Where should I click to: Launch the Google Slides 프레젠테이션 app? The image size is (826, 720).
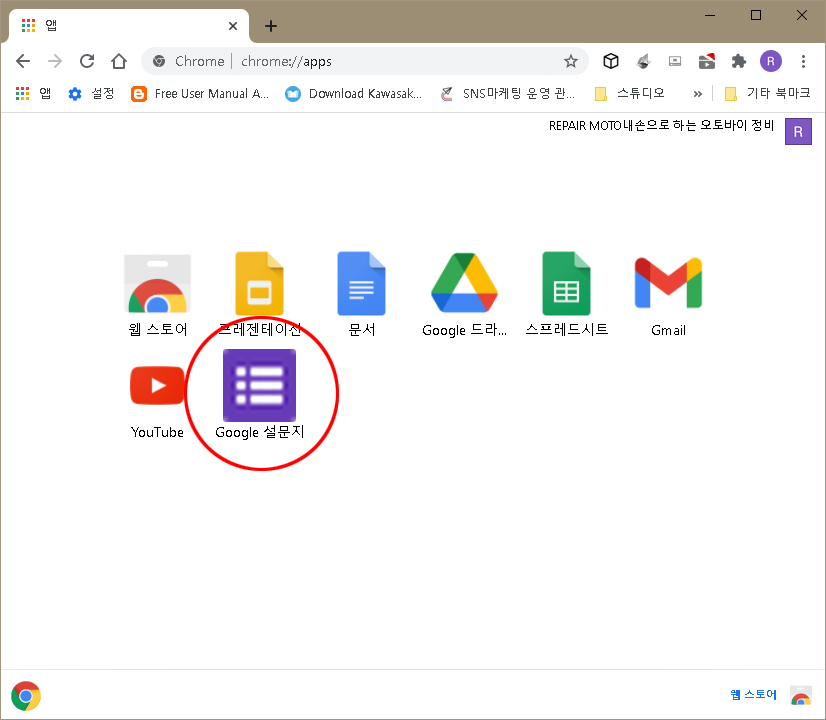pos(259,284)
